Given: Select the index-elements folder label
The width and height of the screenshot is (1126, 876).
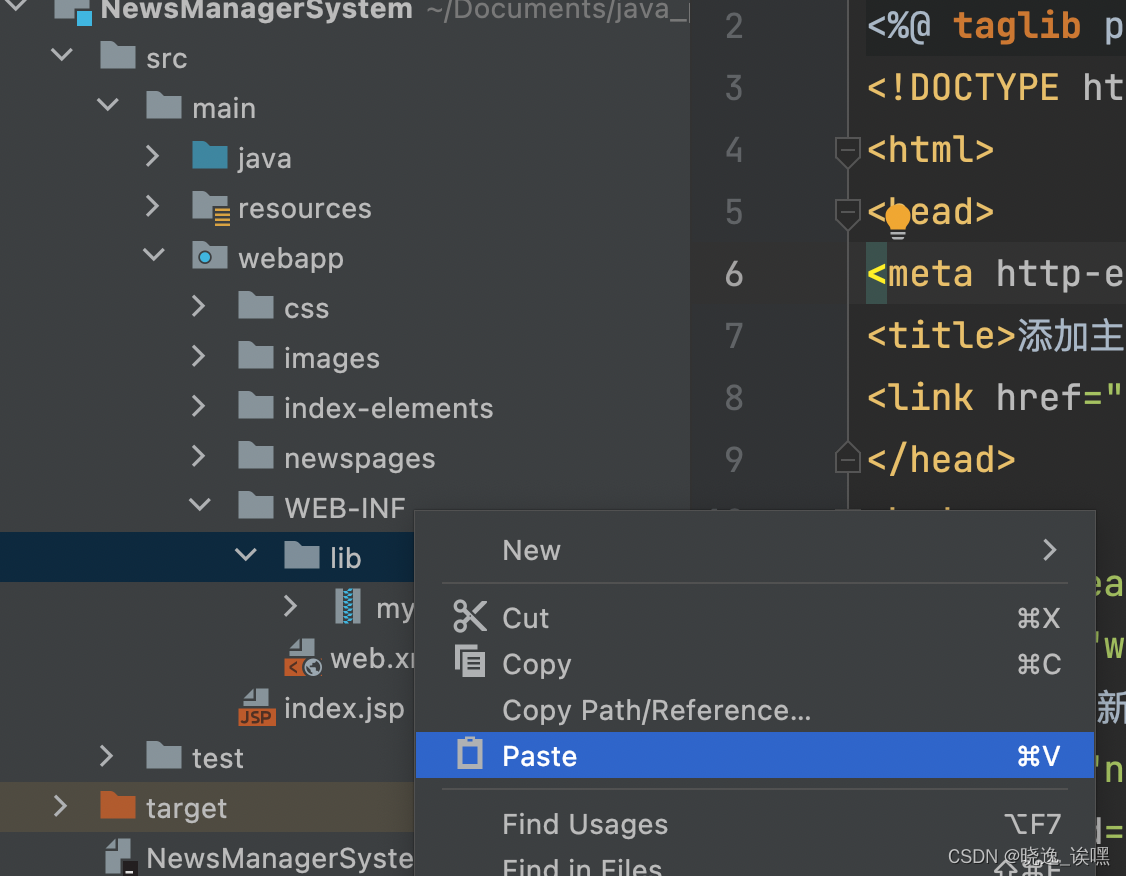Looking at the screenshot, I should coord(388,408).
